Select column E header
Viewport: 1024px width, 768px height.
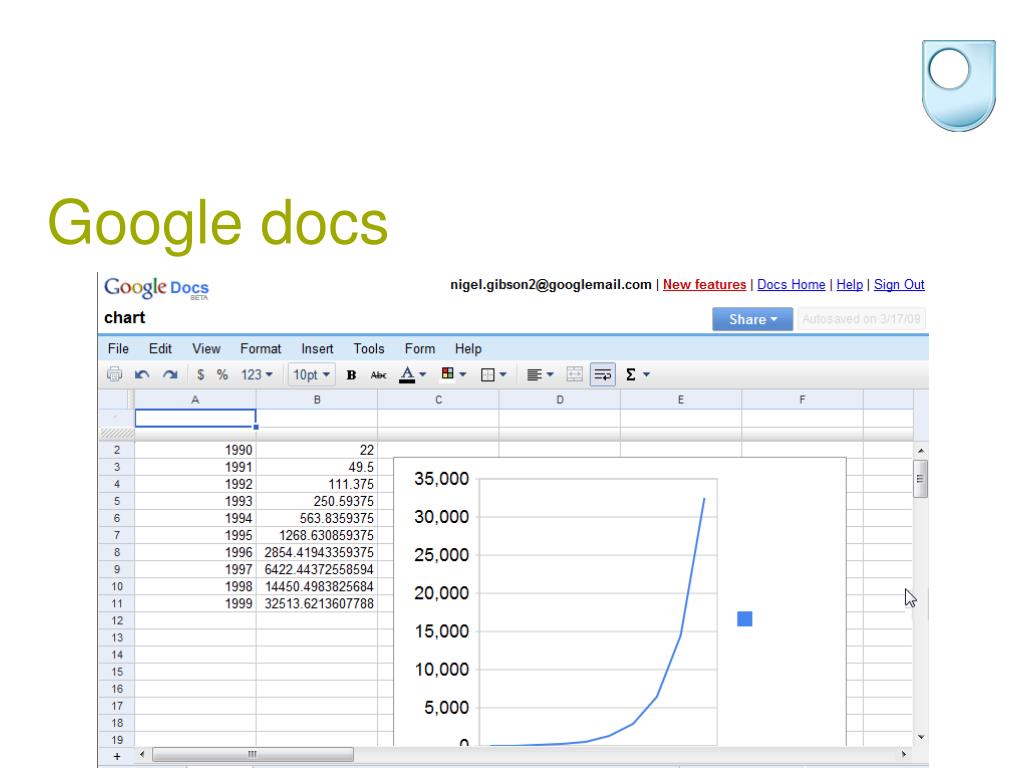680,400
